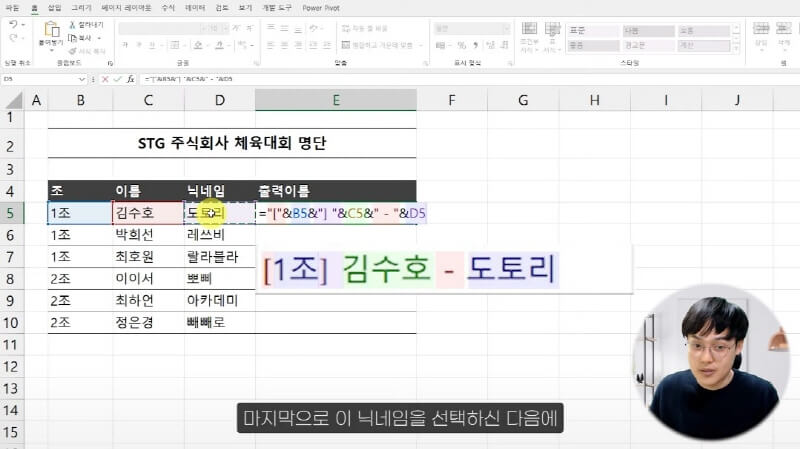Switch to the 페이지 레이아웃 tab
Screen dimensions: 800x449
(126, 8)
